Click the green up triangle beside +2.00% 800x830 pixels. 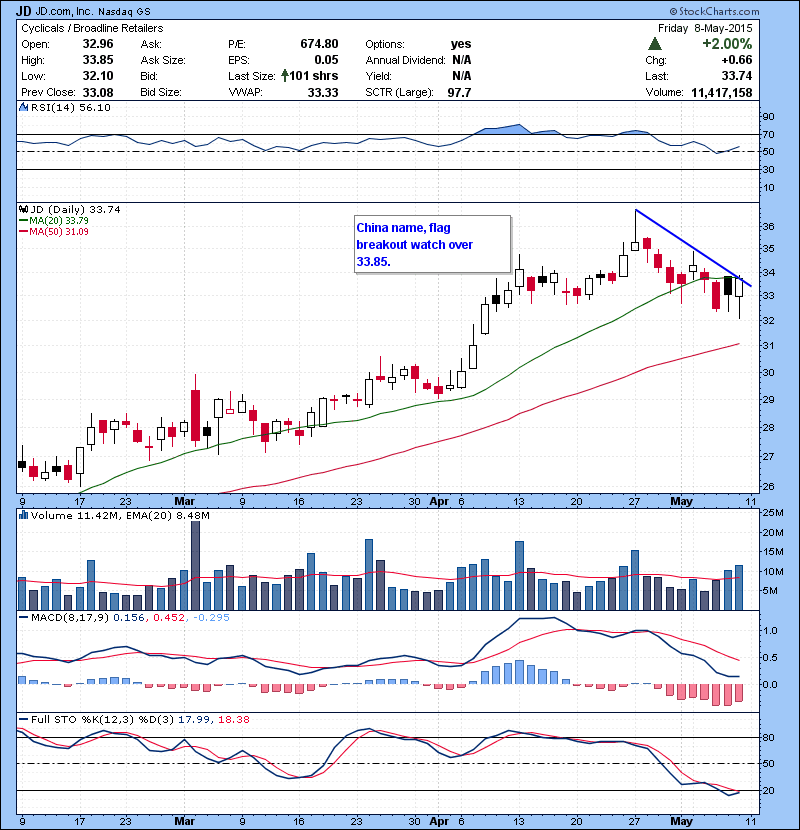654,44
